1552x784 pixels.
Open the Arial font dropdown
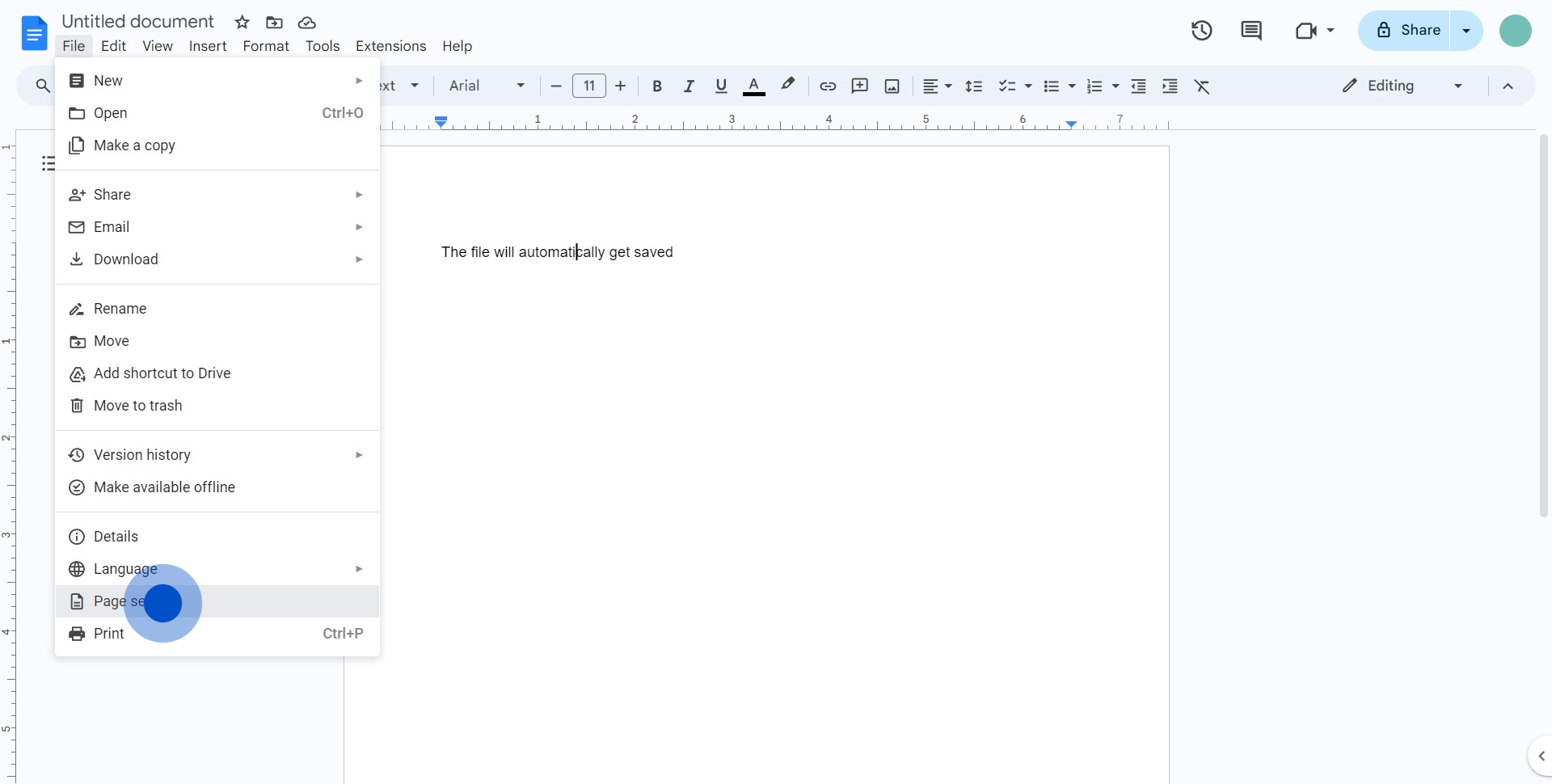(487, 86)
